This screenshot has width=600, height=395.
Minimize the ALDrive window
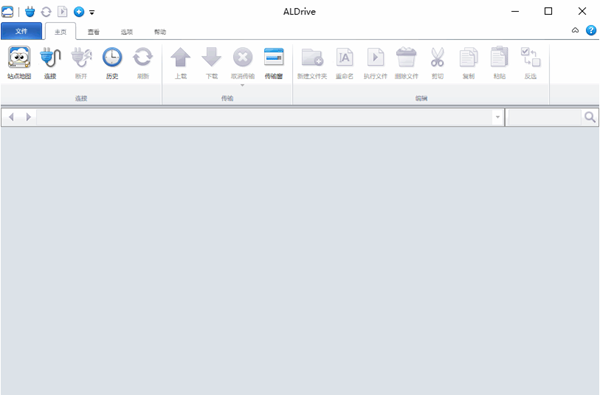[x=515, y=11]
